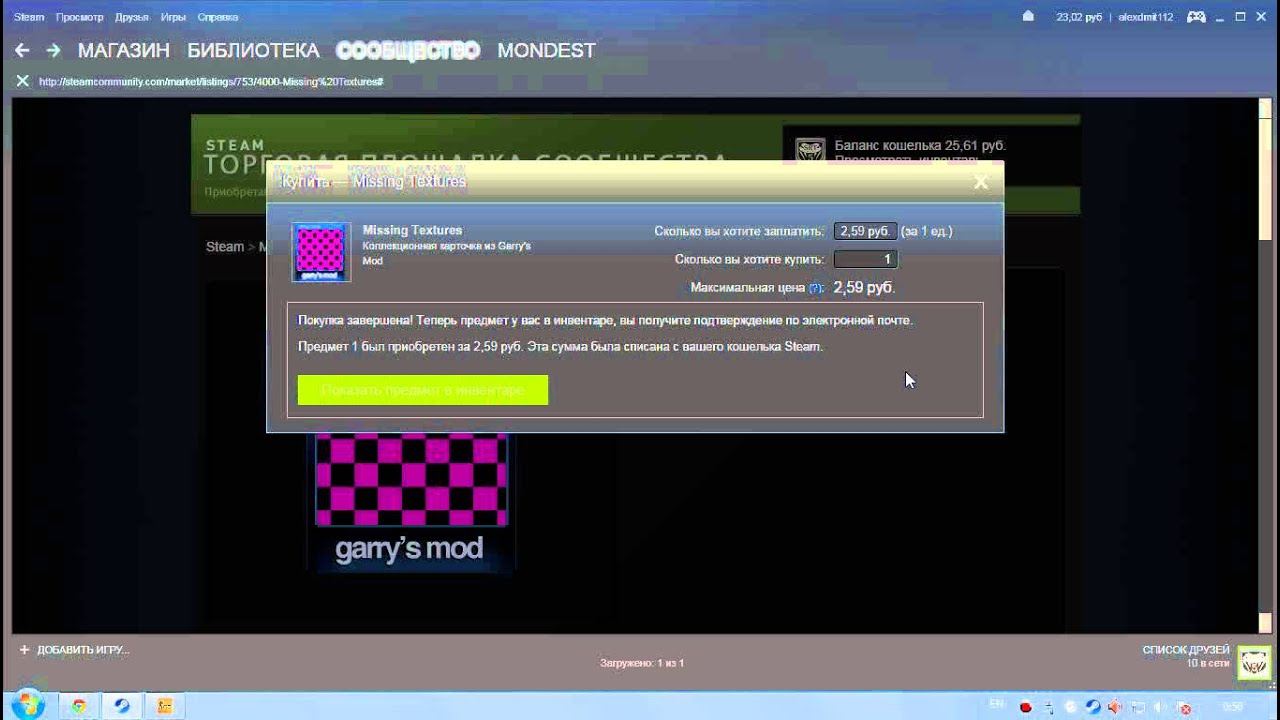Click the wallet avatar icon beside the balance
The image size is (1280, 720).
tap(810, 153)
